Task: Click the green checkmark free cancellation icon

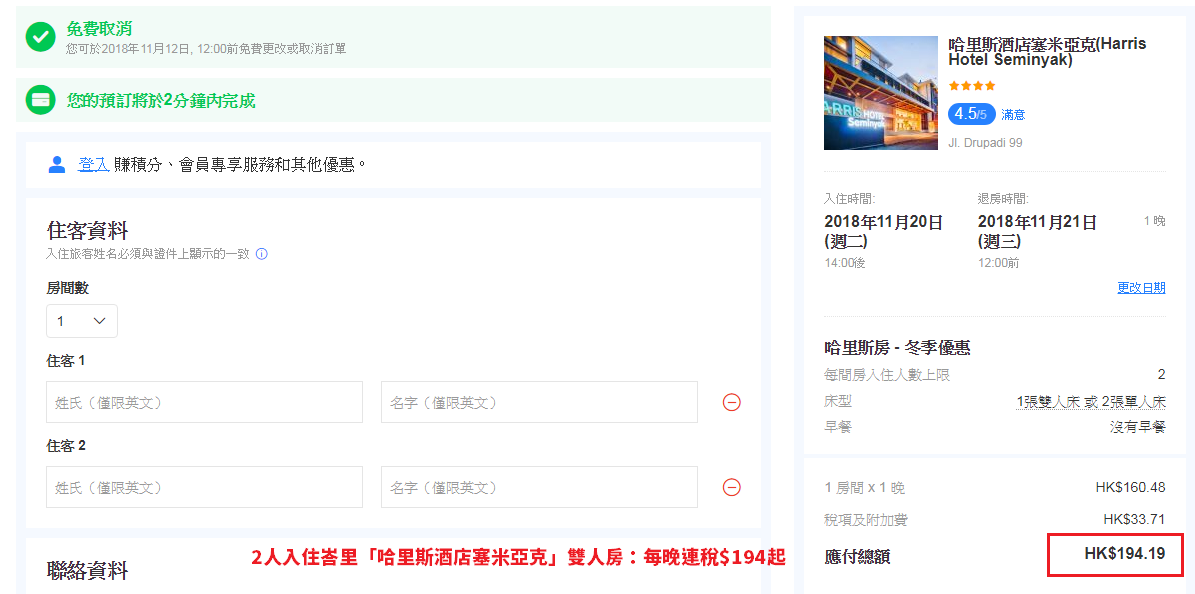Action: click(x=40, y=37)
